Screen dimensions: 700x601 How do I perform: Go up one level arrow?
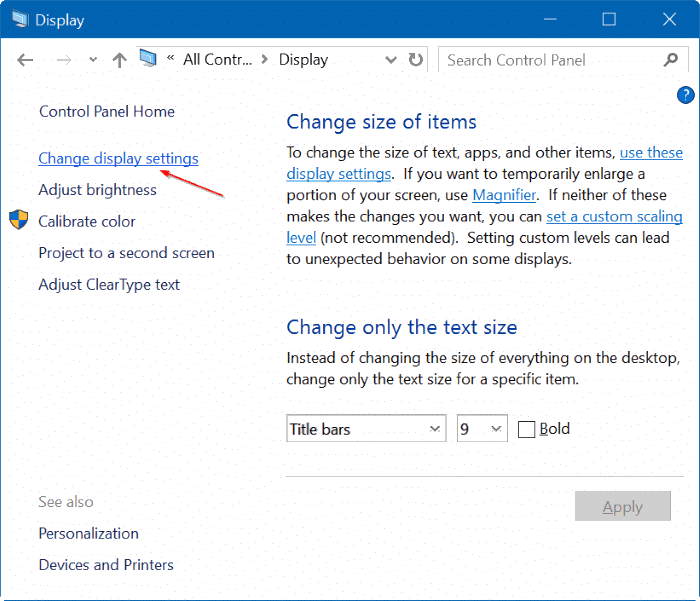pos(119,60)
